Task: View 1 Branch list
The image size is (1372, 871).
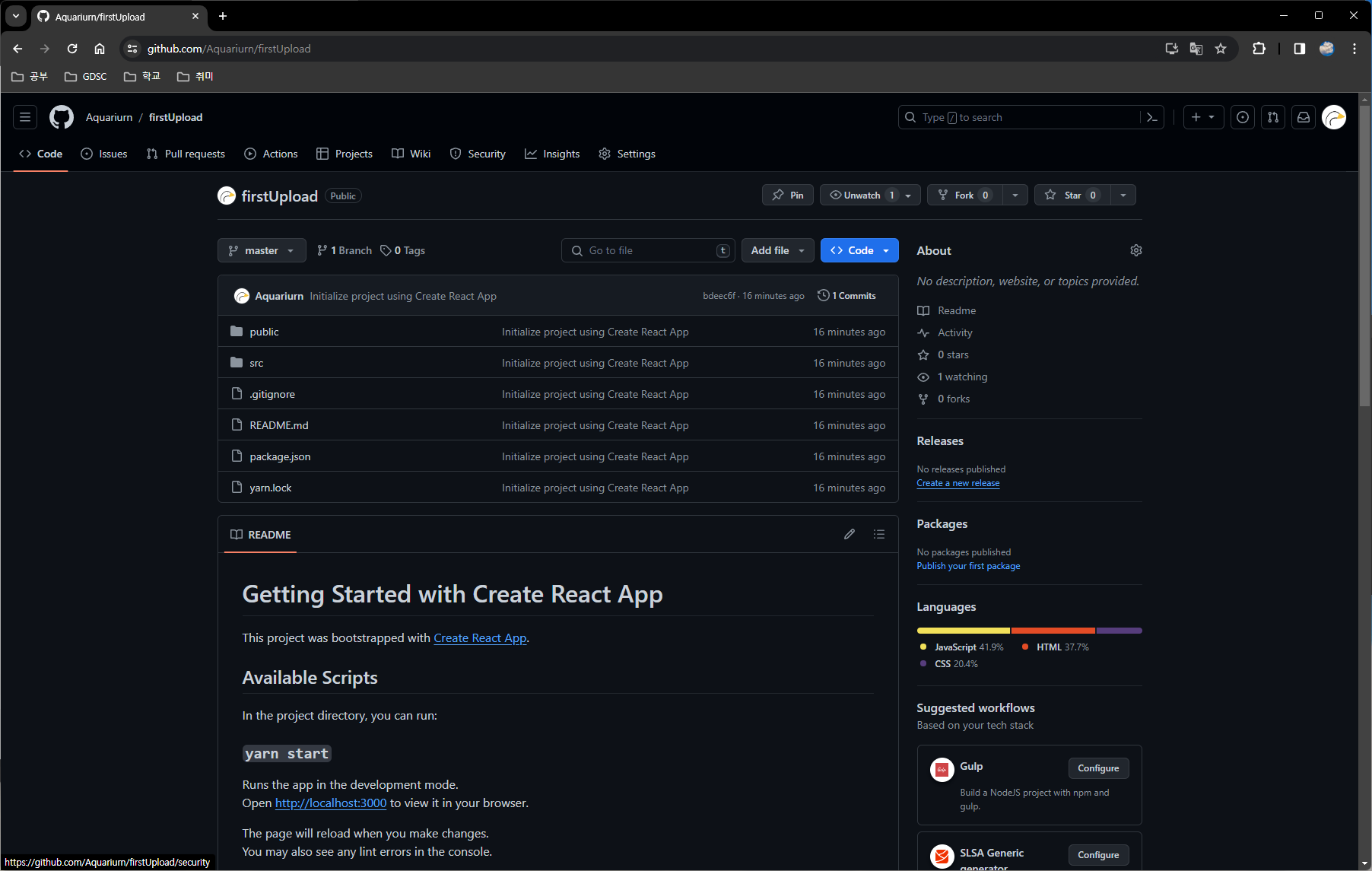Action: (x=344, y=250)
